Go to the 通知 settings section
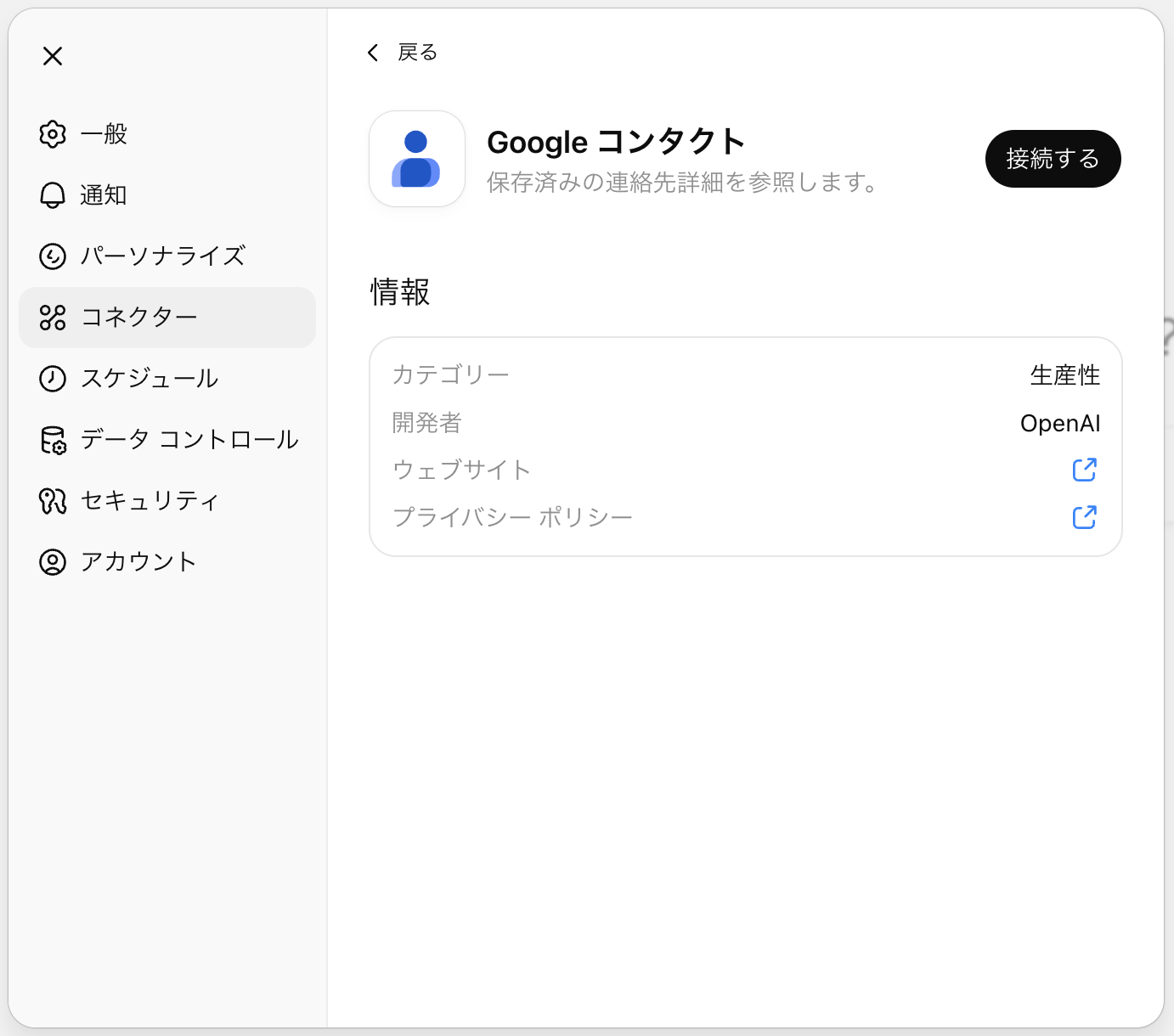Viewport: 1174px width, 1036px height. pyautogui.click(x=167, y=195)
